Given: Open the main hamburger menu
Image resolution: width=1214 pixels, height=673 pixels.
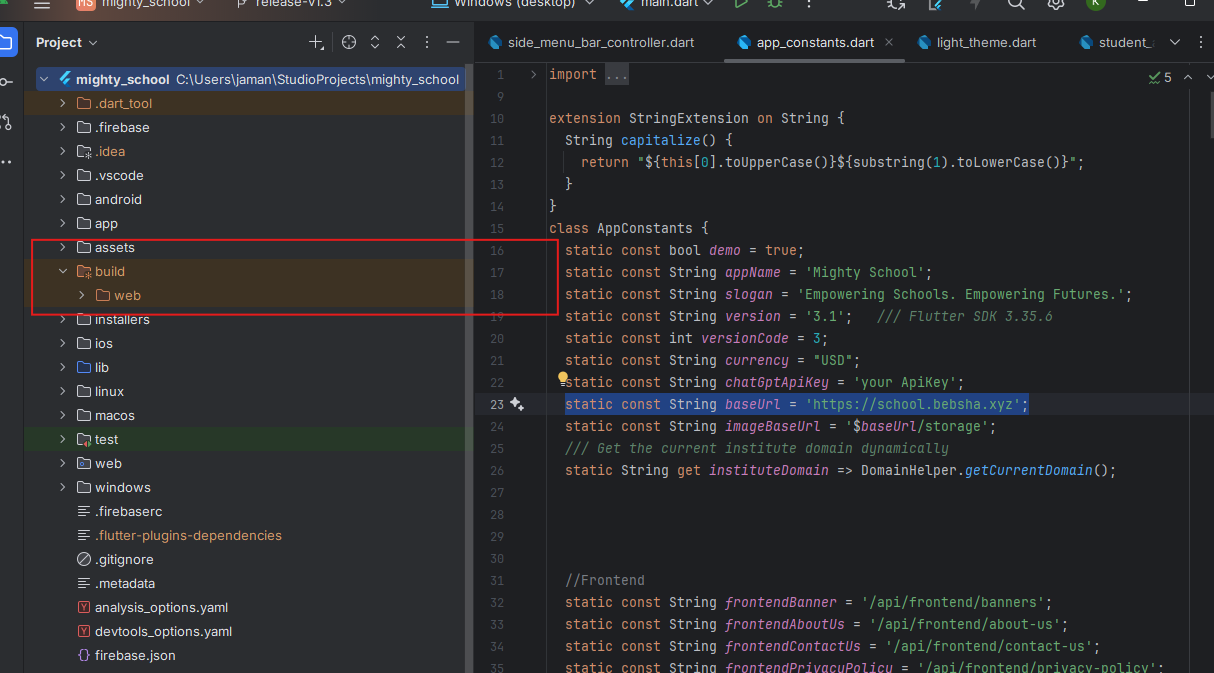Looking at the screenshot, I should (41, 4).
